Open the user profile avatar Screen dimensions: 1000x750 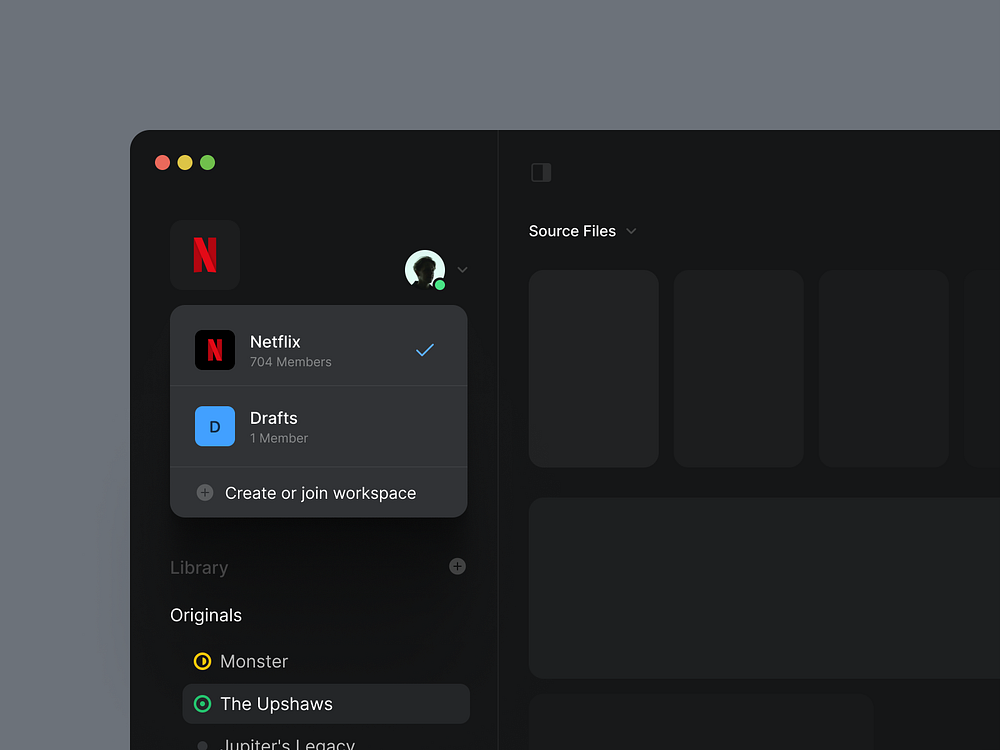point(425,269)
